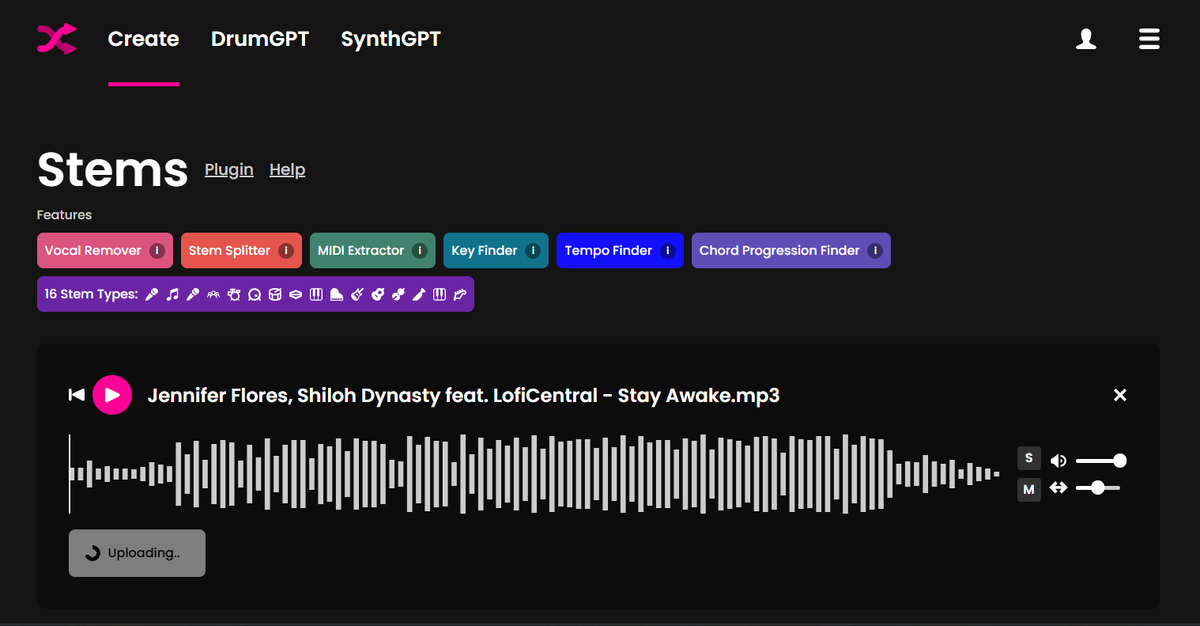This screenshot has height=626, width=1200.
Task: Click the speaker volume icon
Action: point(1058,461)
